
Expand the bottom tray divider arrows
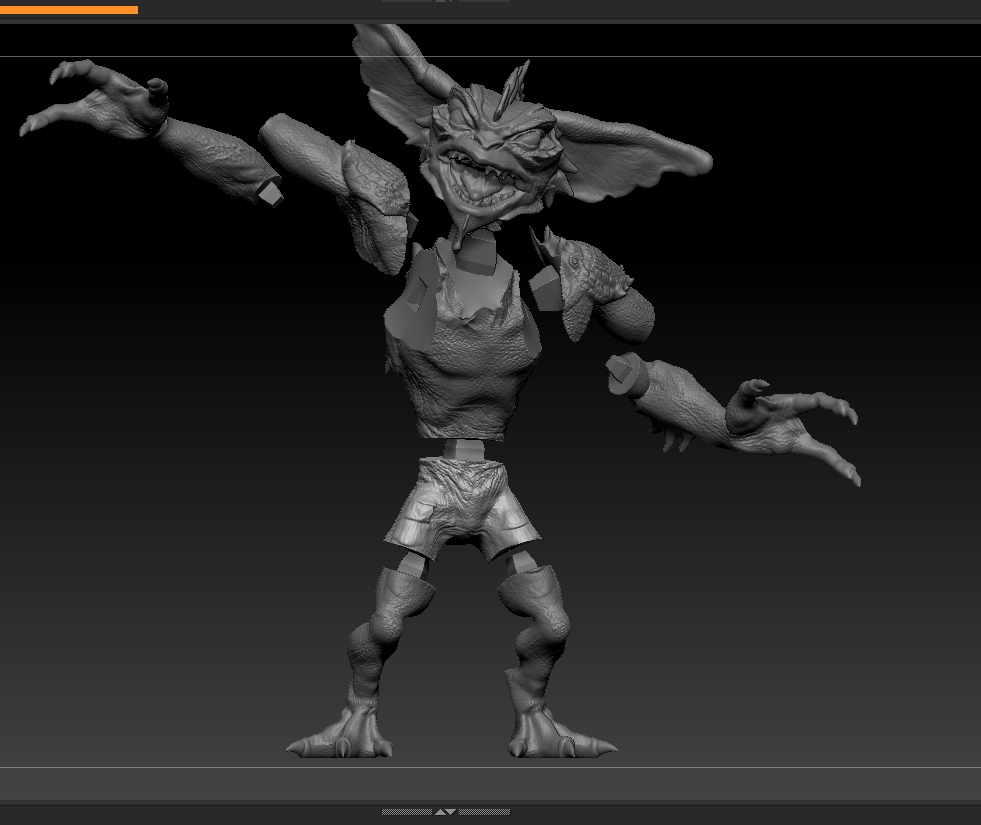pos(445,812)
